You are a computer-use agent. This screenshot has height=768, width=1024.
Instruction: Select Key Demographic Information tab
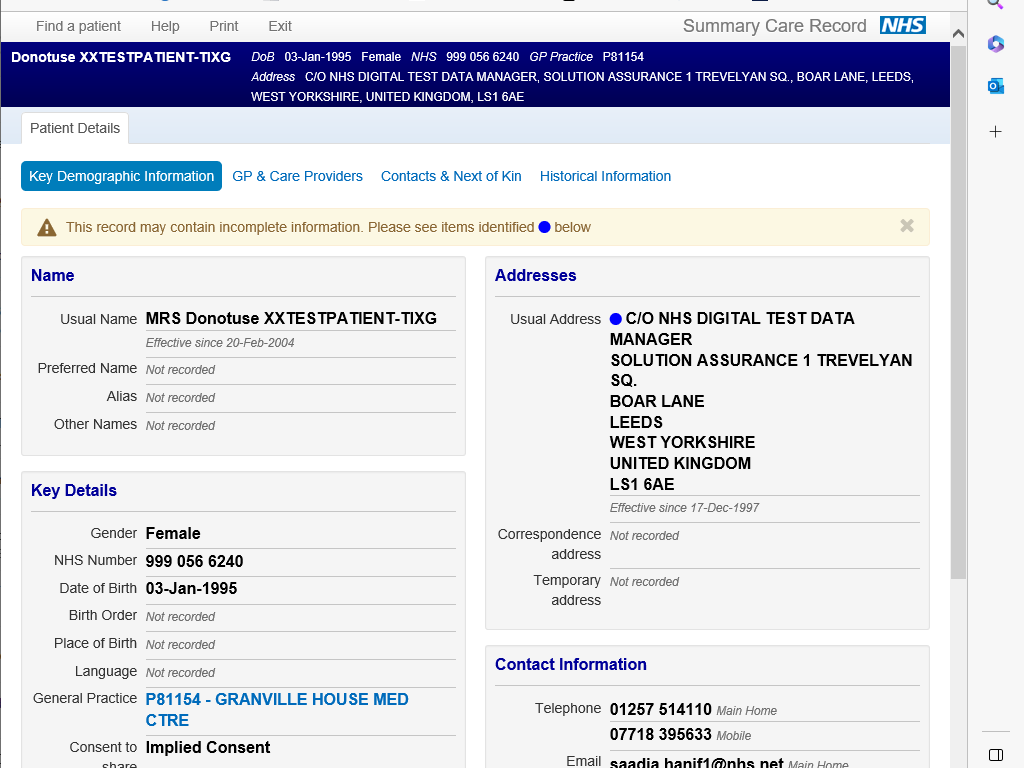coord(121,176)
